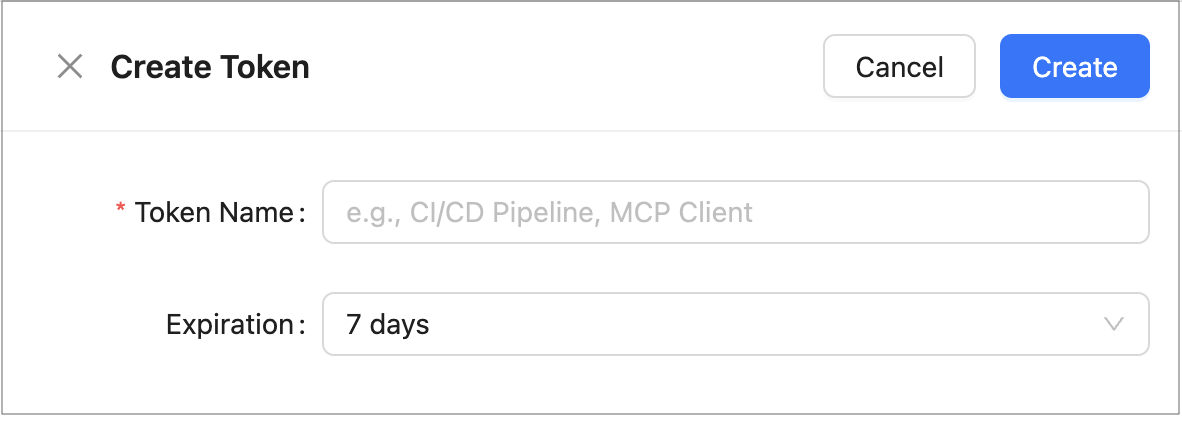Focus the Token Name input field
1182x436 pixels.
735,212
